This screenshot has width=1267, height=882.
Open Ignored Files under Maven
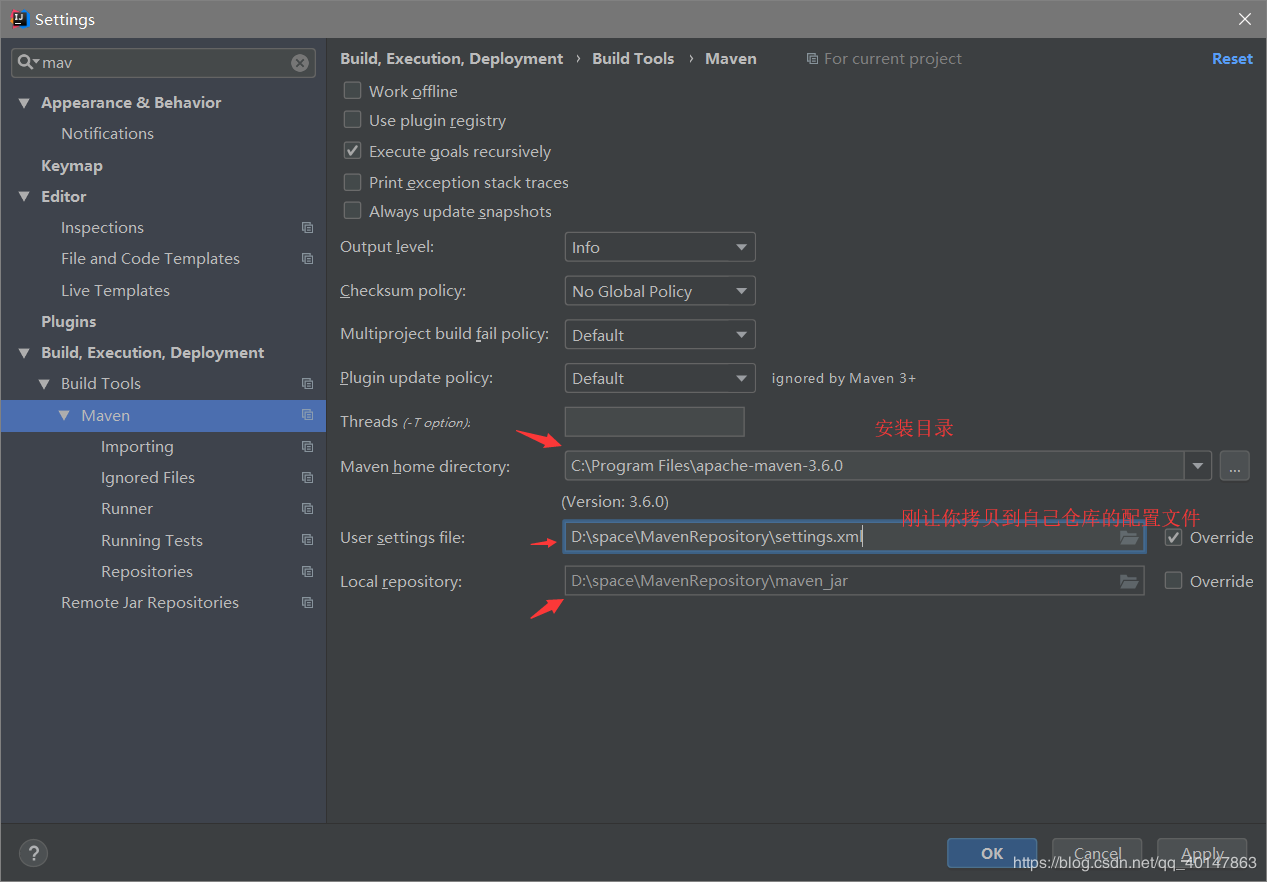pos(148,478)
